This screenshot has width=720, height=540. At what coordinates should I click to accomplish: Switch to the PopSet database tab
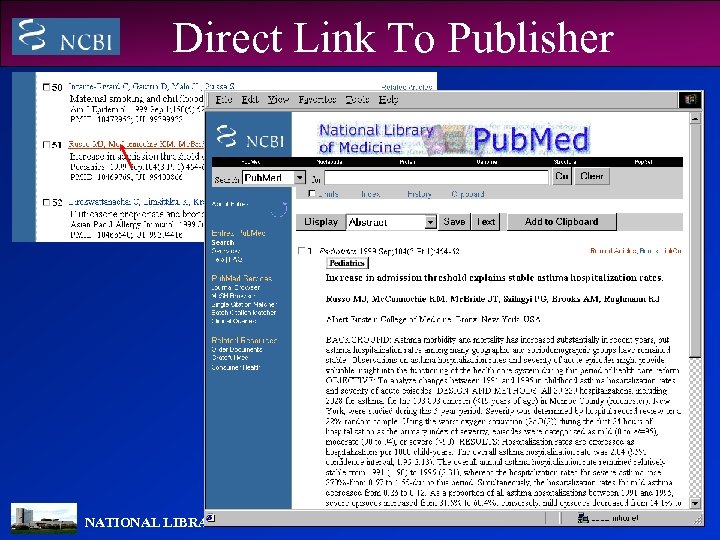[643, 162]
